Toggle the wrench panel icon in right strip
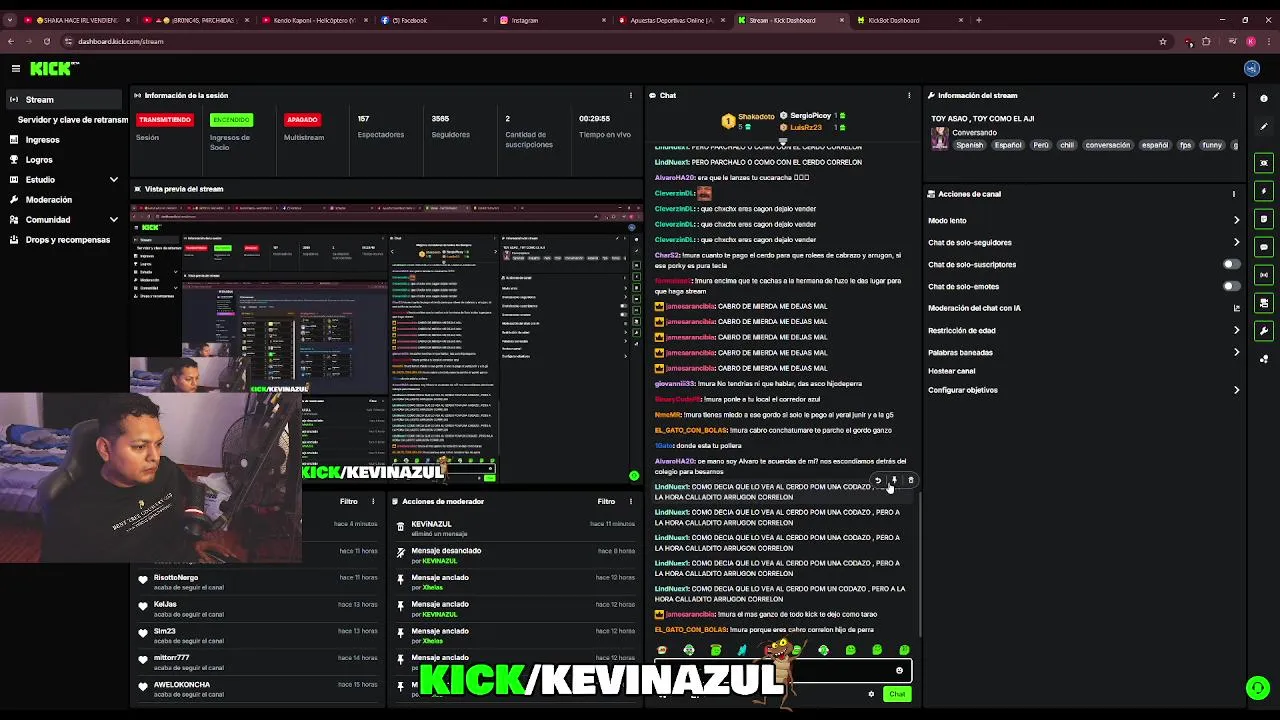Screen dimensions: 1280x720 tap(1264, 331)
